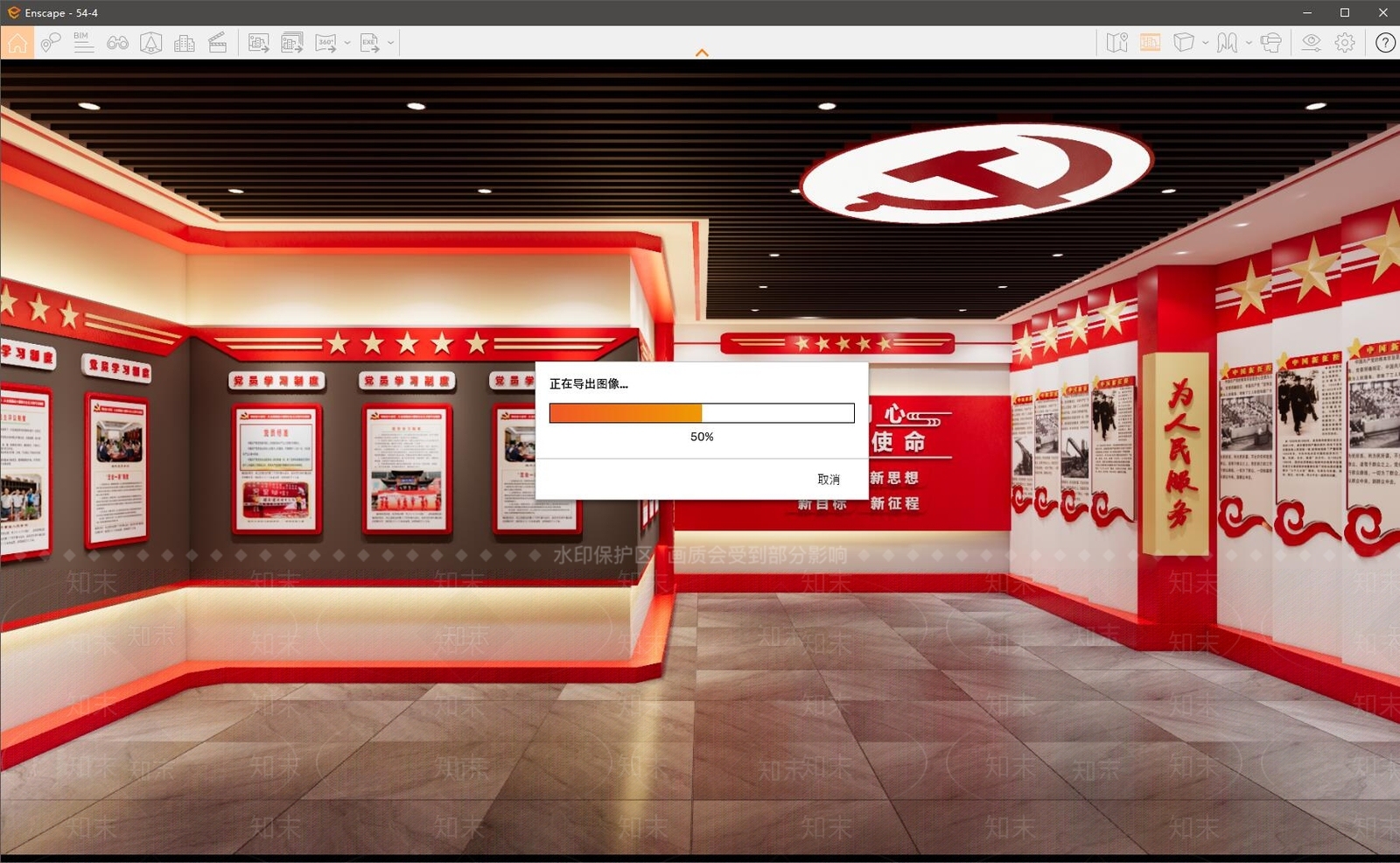Open the Site Context icon
The height and width of the screenshot is (863, 1400).
click(151, 43)
